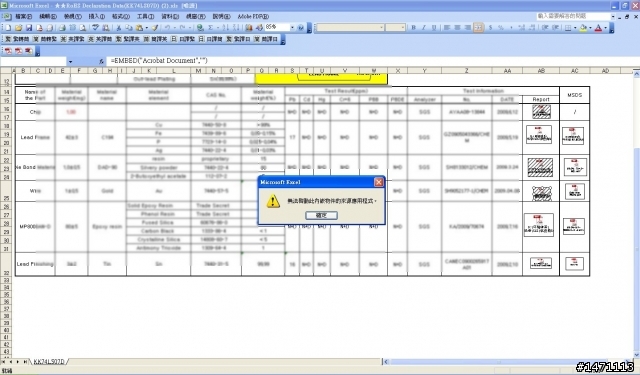Screen dimensions: 640x375
Task: Click the Chart Wizard icon
Action: pos(249,28)
